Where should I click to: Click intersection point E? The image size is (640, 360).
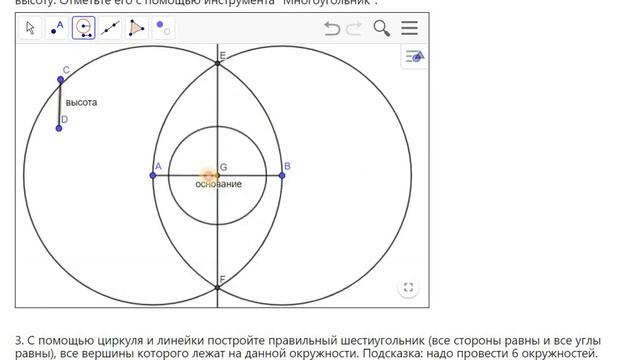[218, 63]
